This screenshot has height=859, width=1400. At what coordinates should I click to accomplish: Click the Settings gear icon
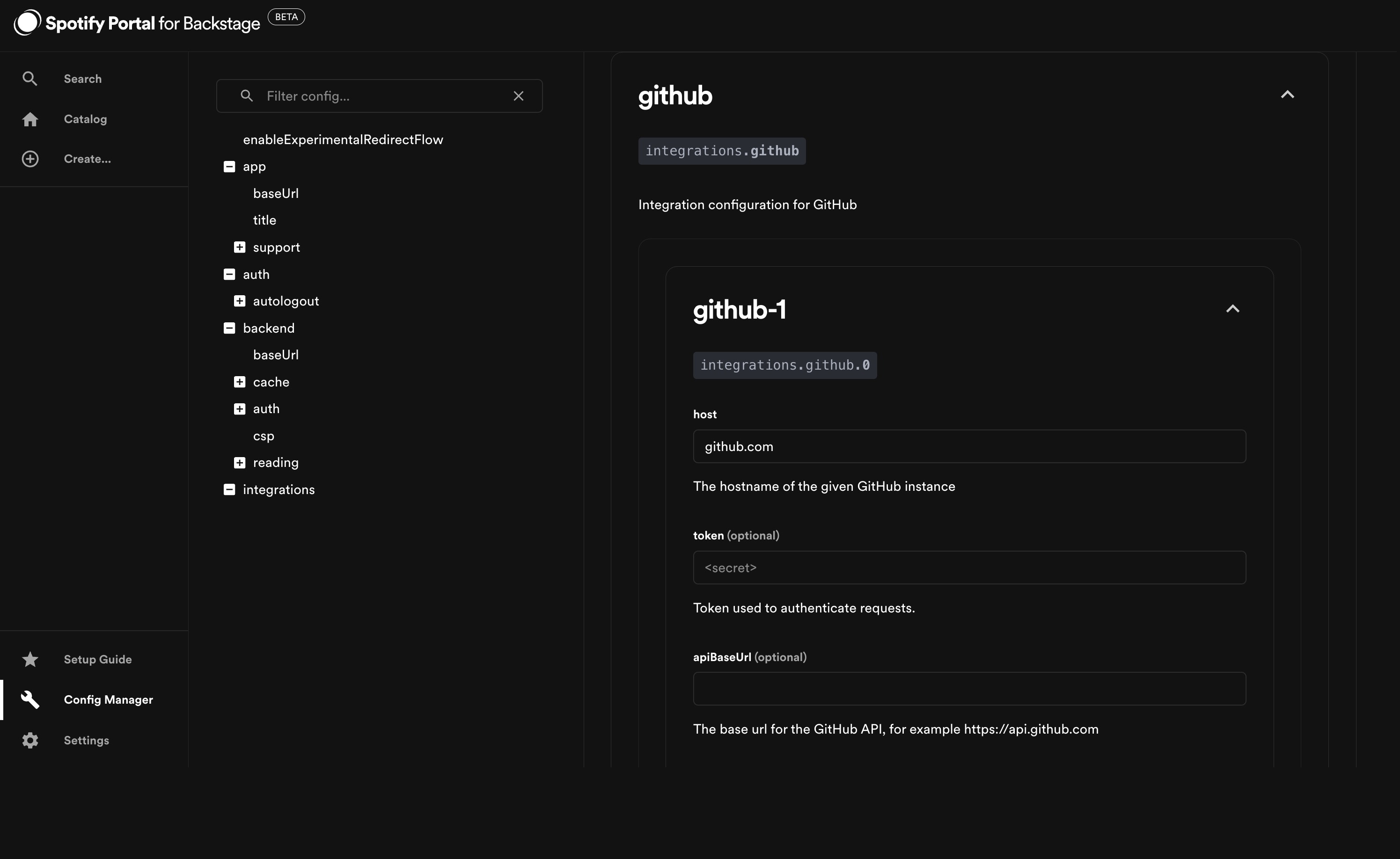(x=30, y=740)
